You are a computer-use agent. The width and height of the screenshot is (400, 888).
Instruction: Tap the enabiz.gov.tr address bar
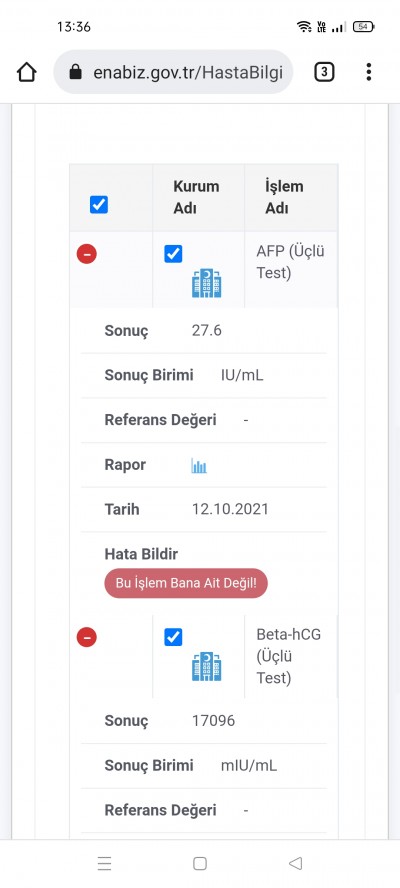coord(173,72)
